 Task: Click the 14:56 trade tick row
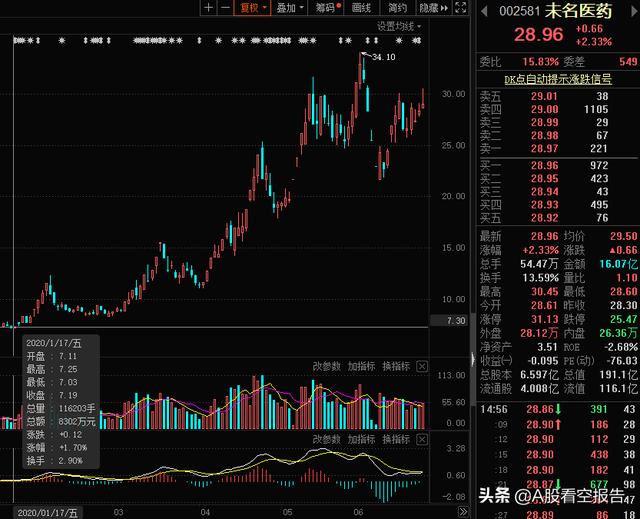point(558,409)
